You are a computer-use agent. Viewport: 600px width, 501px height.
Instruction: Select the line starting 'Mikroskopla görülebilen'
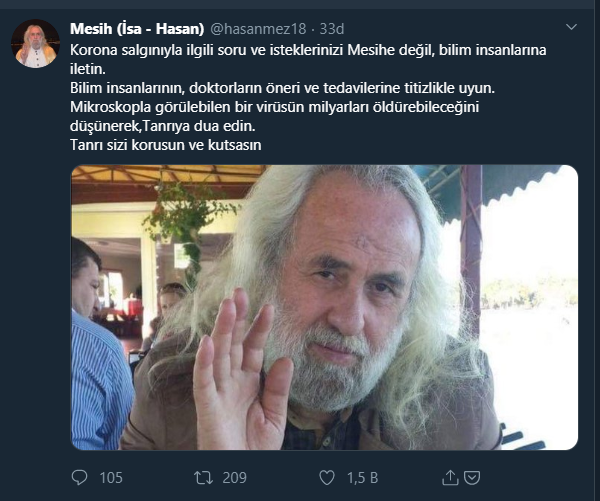coord(274,107)
